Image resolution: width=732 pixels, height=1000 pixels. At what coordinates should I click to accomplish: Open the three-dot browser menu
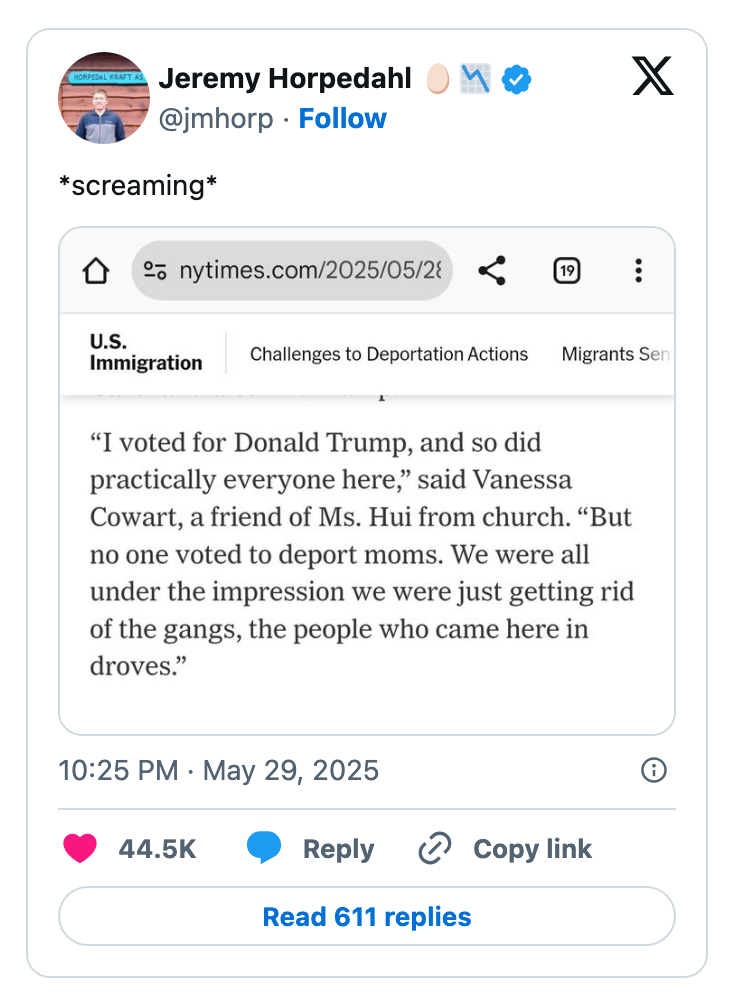638,270
